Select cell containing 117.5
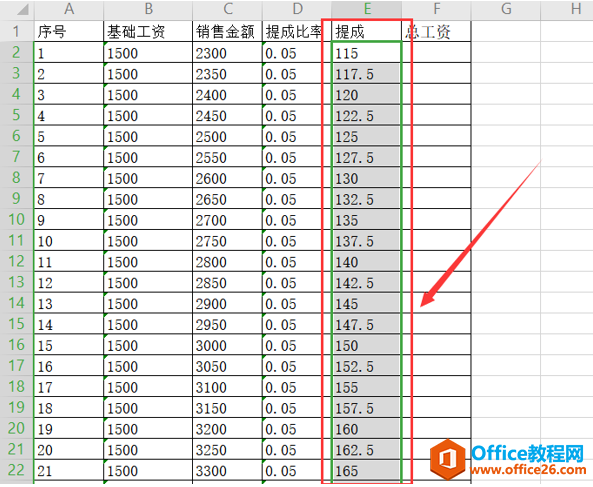 pyautogui.click(x=366, y=73)
